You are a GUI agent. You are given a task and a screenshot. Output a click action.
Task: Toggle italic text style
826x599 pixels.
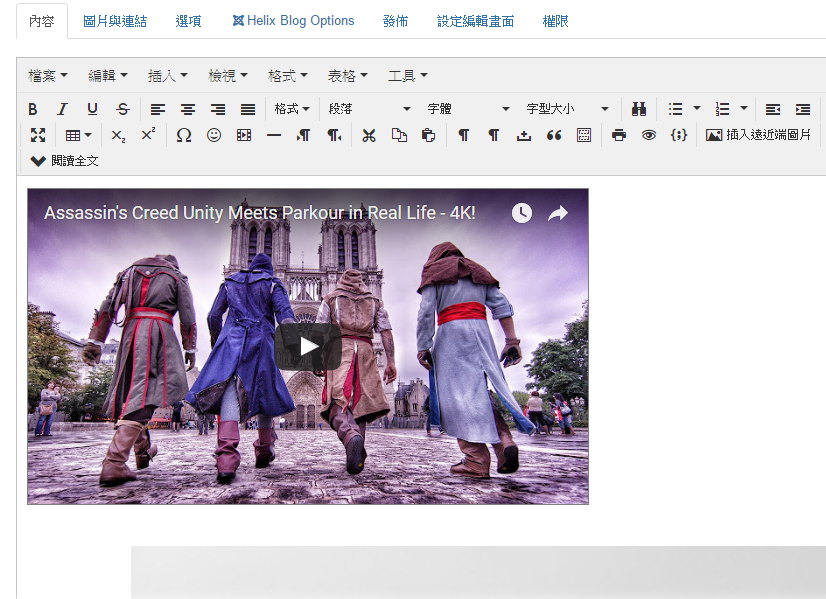62,109
